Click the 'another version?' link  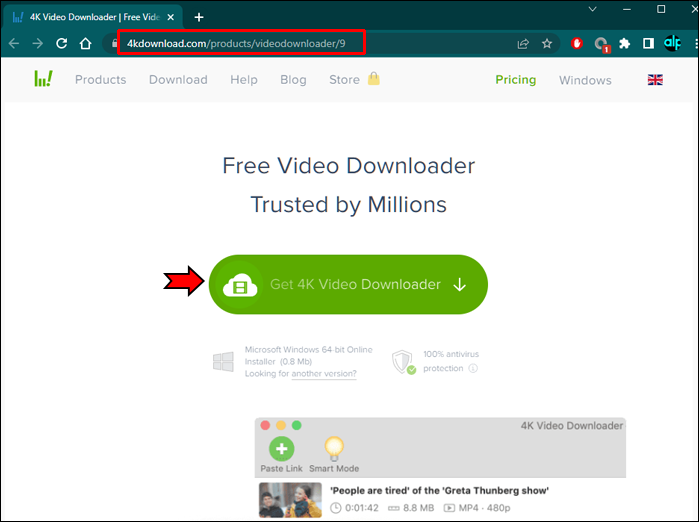coord(324,374)
